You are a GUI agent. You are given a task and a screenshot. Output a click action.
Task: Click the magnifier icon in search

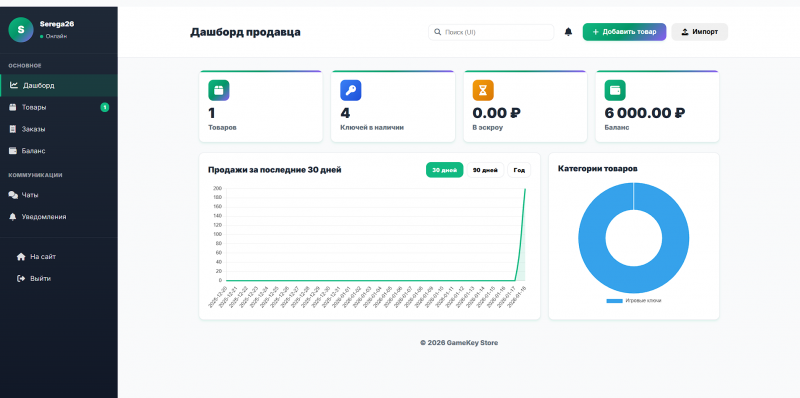point(437,32)
